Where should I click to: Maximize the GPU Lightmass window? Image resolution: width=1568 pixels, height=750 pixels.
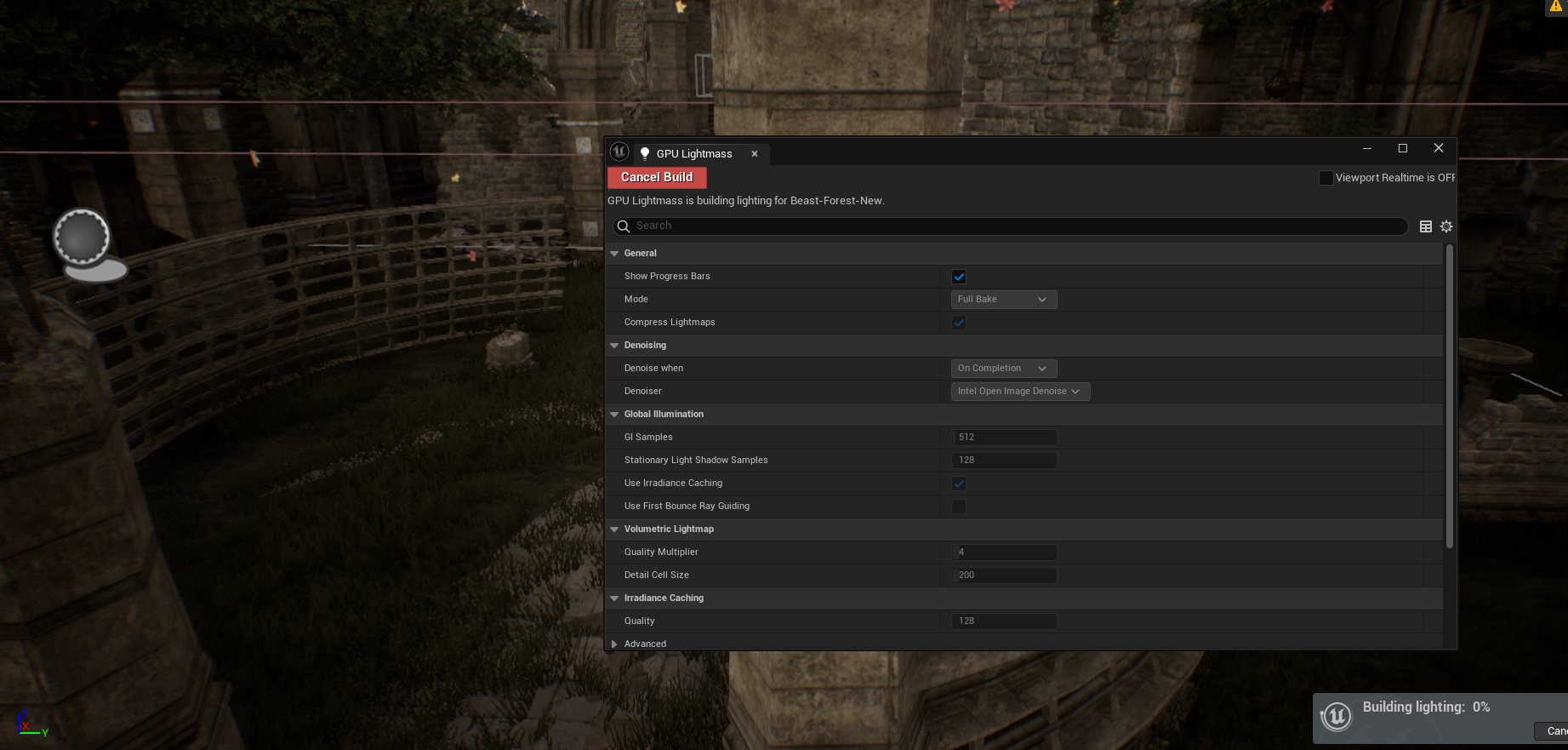[x=1403, y=148]
